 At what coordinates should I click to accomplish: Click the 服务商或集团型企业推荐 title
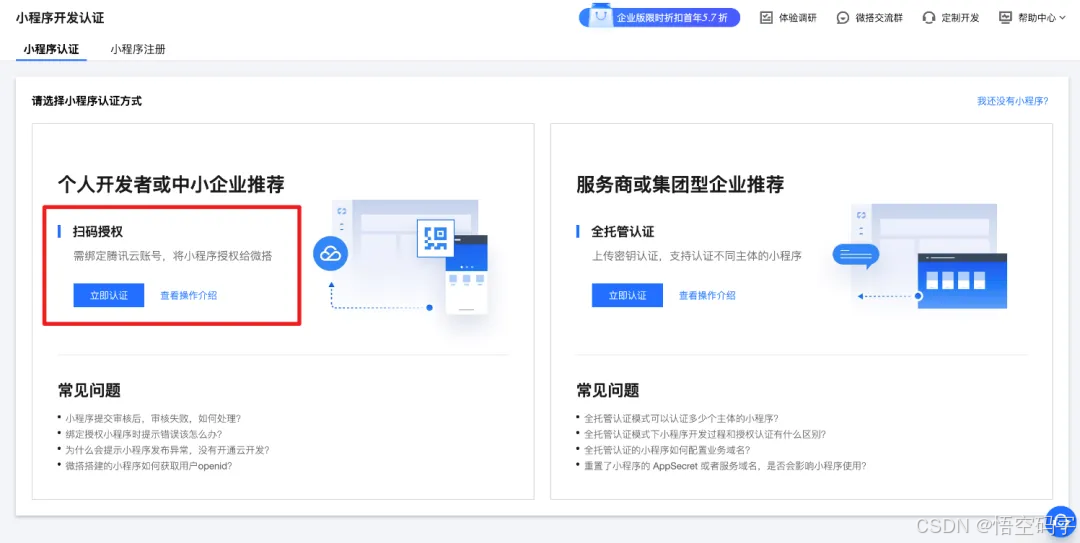tap(680, 185)
